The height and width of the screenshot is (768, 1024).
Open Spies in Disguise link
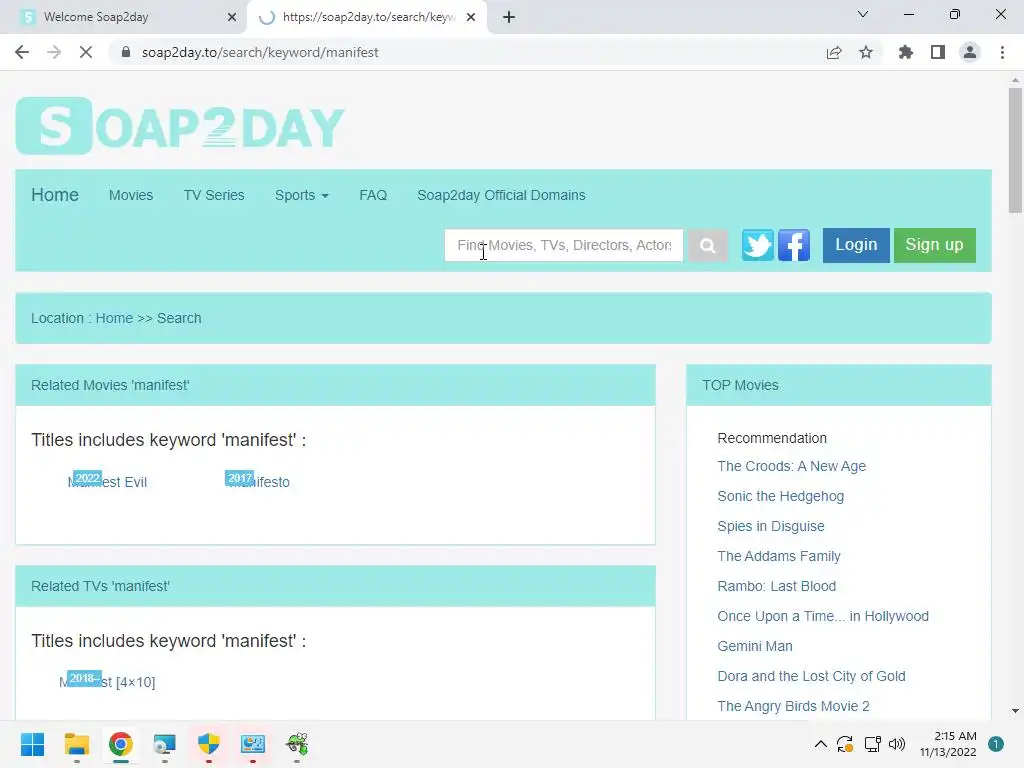tap(771, 526)
